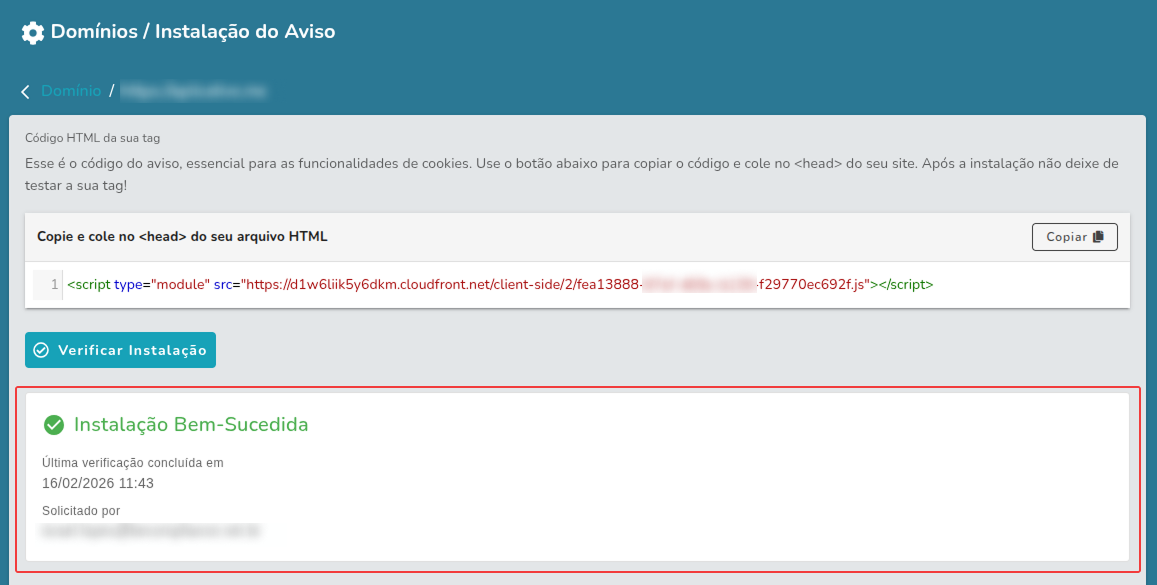The image size is (1157, 585).
Task: Click the gear beside the Domínios title
Action: point(31,31)
